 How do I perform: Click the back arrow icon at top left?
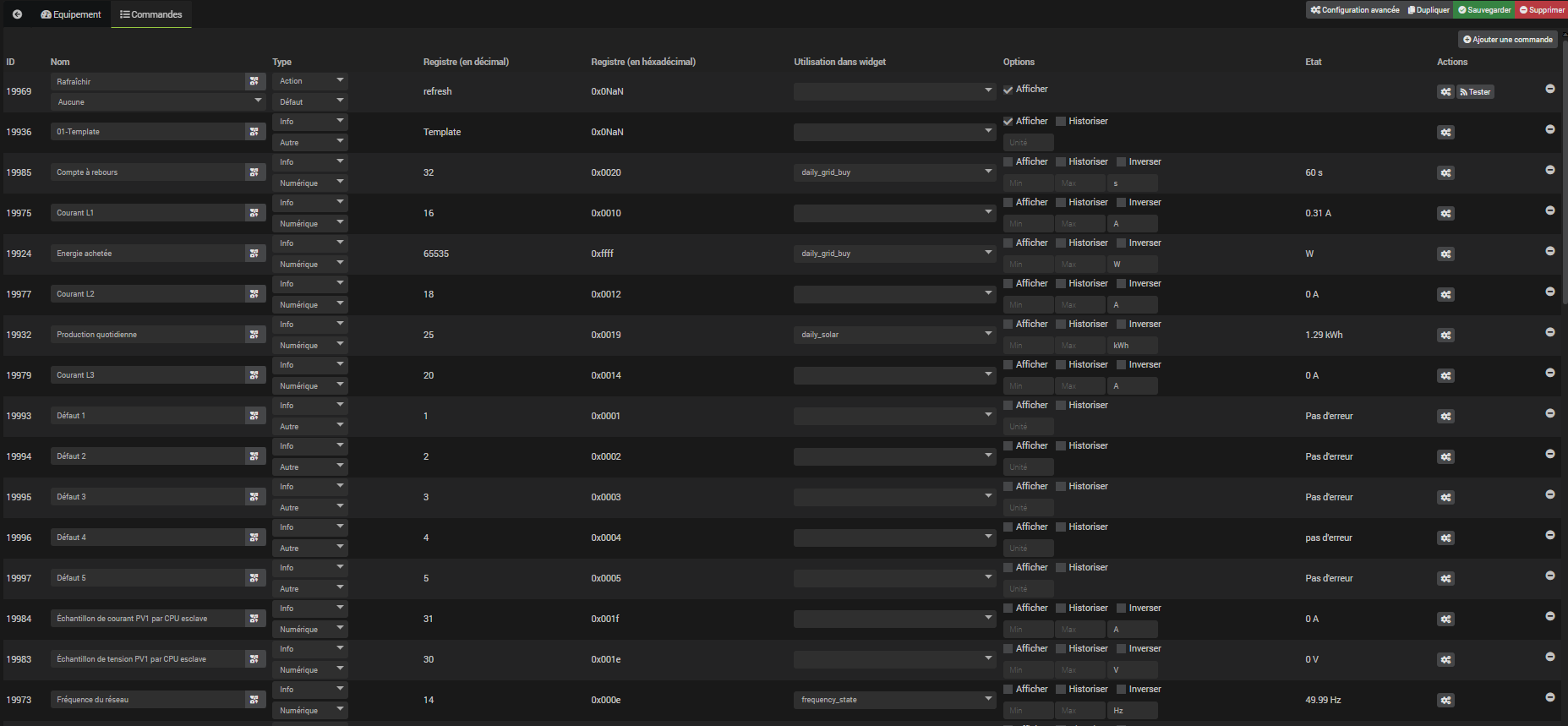pyautogui.click(x=17, y=14)
